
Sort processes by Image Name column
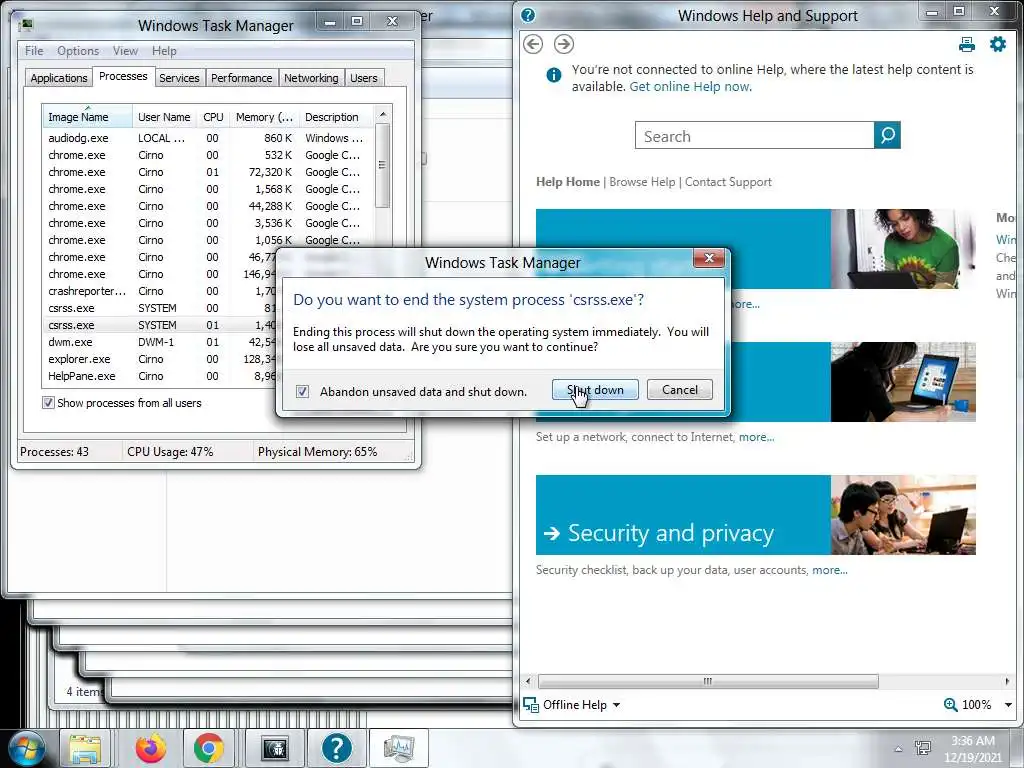[88, 117]
